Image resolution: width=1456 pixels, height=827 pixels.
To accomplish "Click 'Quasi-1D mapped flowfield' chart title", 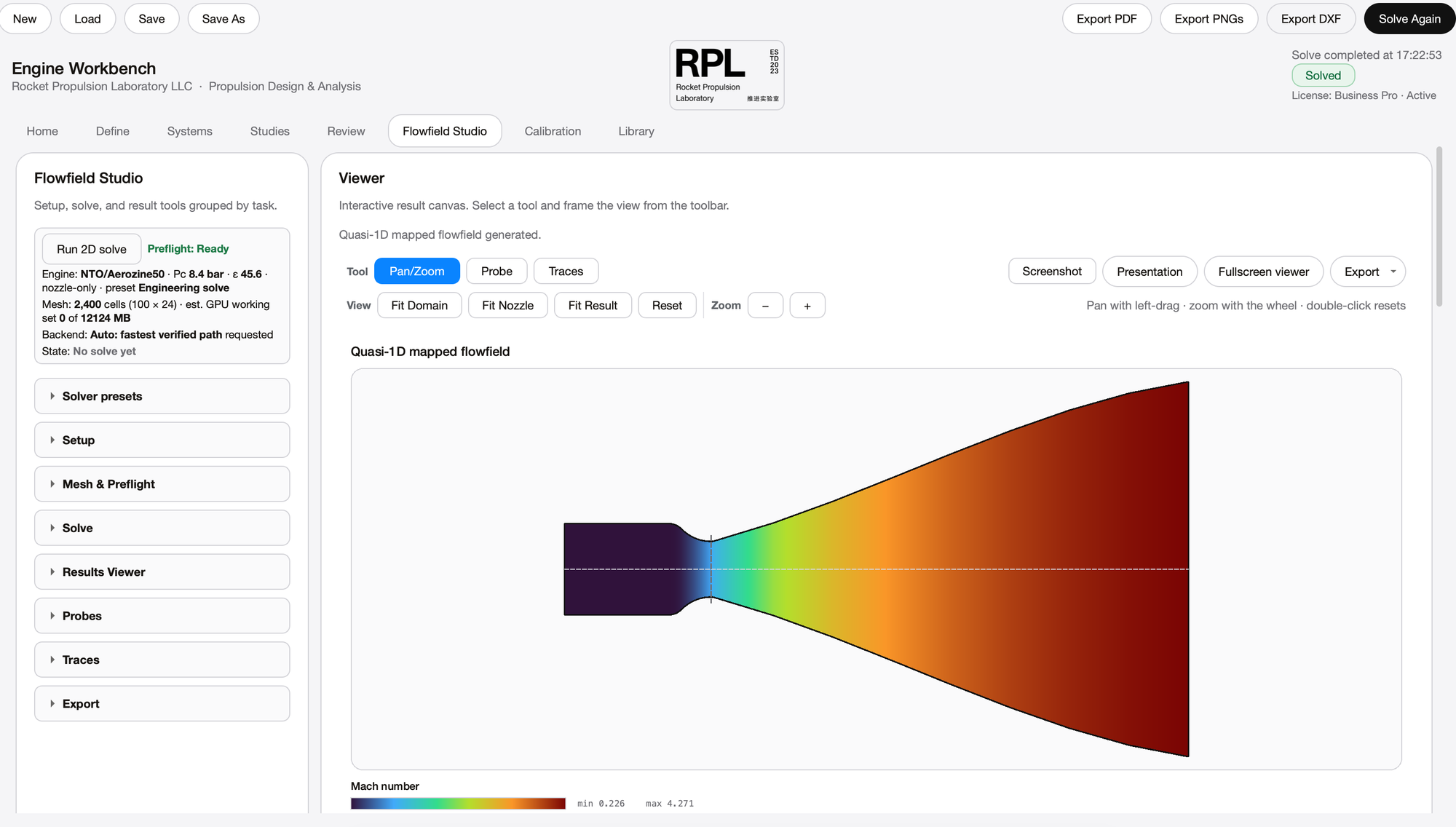I will tap(430, 352).
